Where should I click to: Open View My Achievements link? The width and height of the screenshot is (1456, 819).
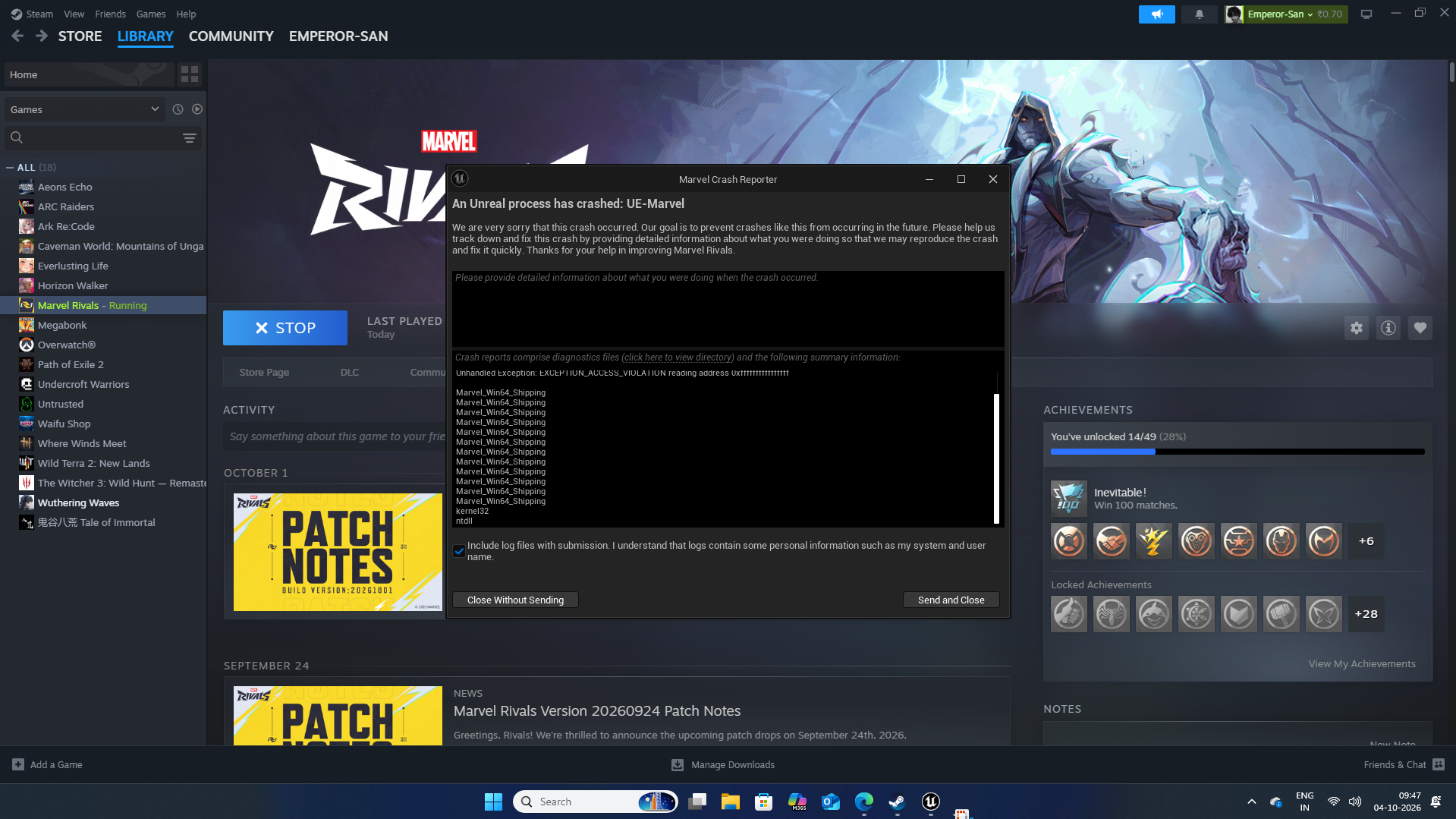(1361, 663)
